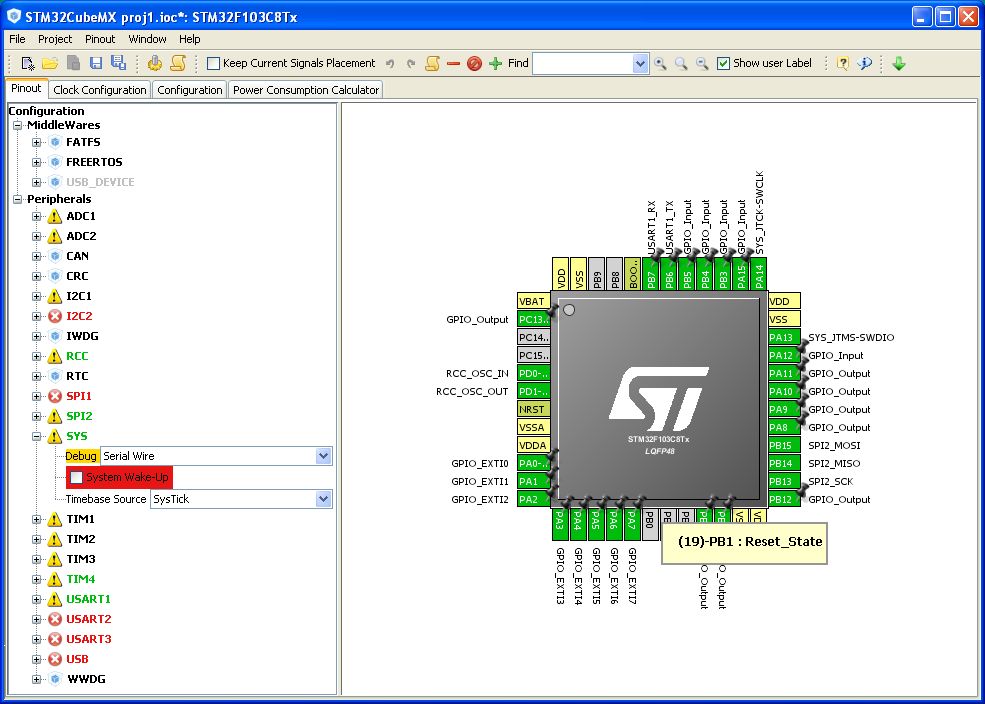Viewport: 985px width, 704px height.
Task: Click the middle zoom magnifier icon
Action: (681, 63)
